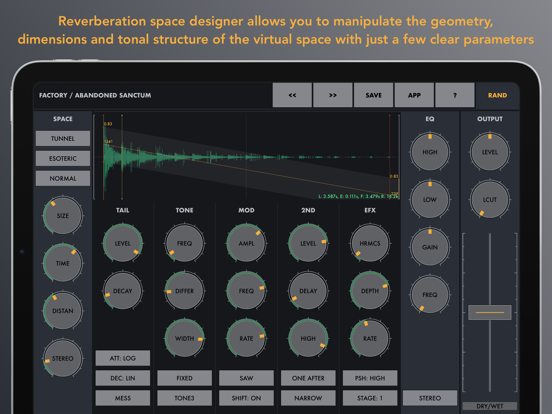Switch the TONE3 tone selector
Screen dimensions: 552x414
[x=184, y=398]
